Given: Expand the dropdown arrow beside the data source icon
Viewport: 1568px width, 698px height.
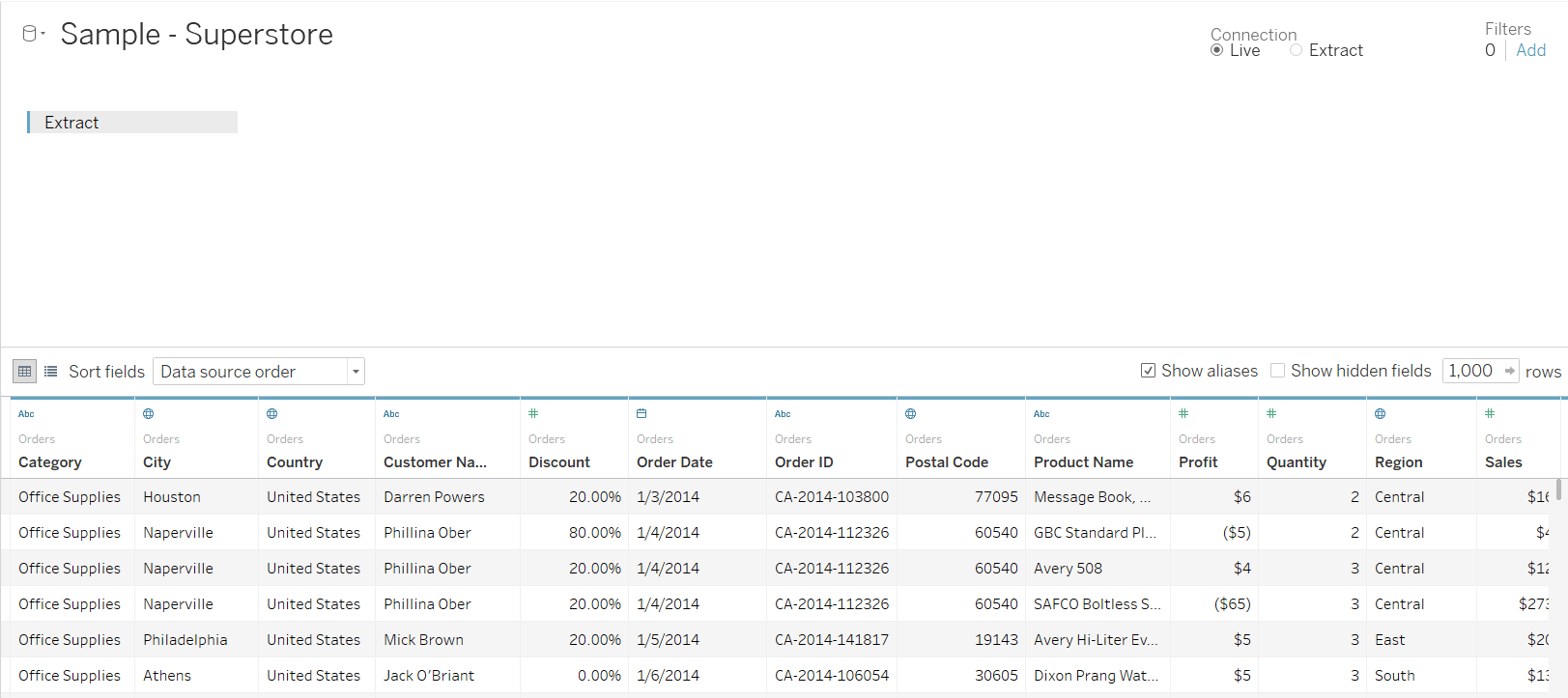Looking at the screenshot, I should pyautogui.click(x=43, y=34).
